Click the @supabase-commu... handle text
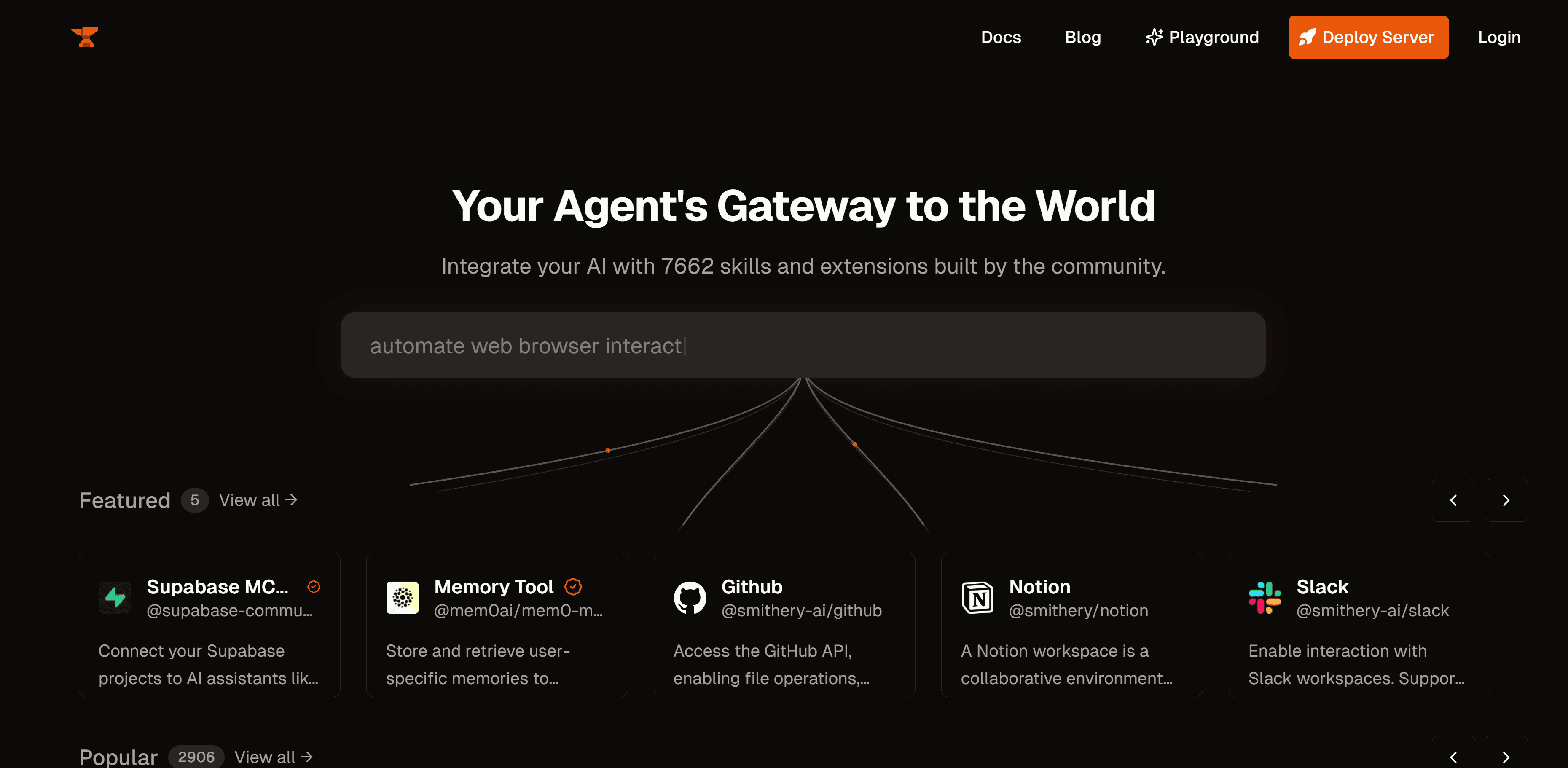1568x768 pixels. coord(229,610)
